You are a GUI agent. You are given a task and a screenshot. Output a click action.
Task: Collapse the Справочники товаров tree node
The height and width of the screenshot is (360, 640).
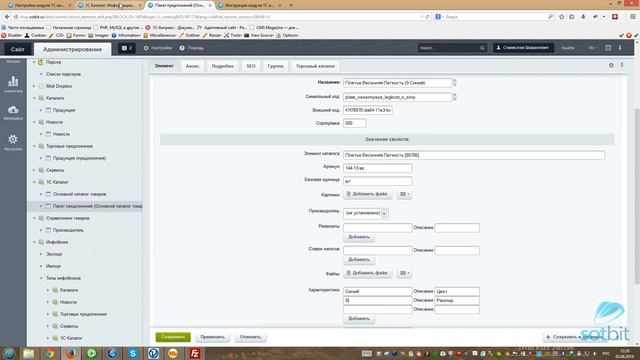[34, 218]
